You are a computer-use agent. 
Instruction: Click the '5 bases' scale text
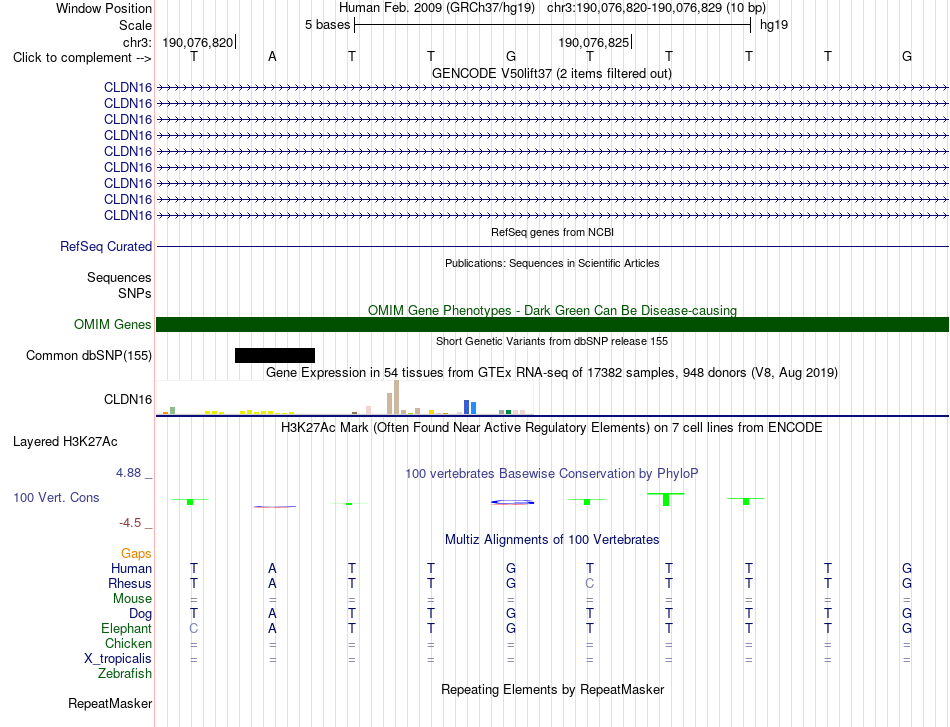(327, 25)
